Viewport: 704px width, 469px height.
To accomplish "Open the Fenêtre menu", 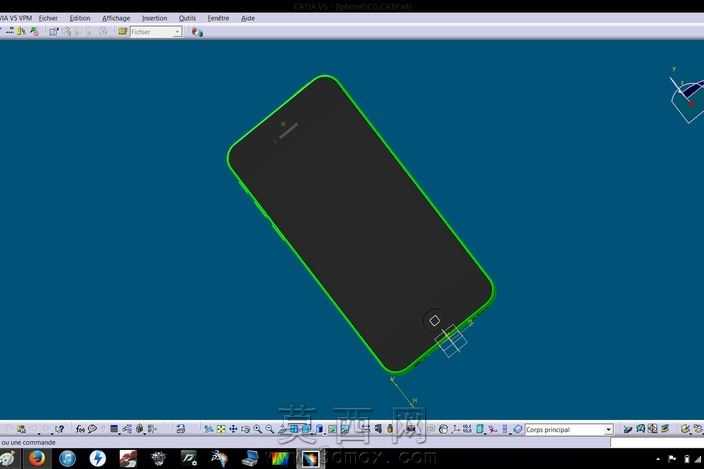I will tap(218, 18).
